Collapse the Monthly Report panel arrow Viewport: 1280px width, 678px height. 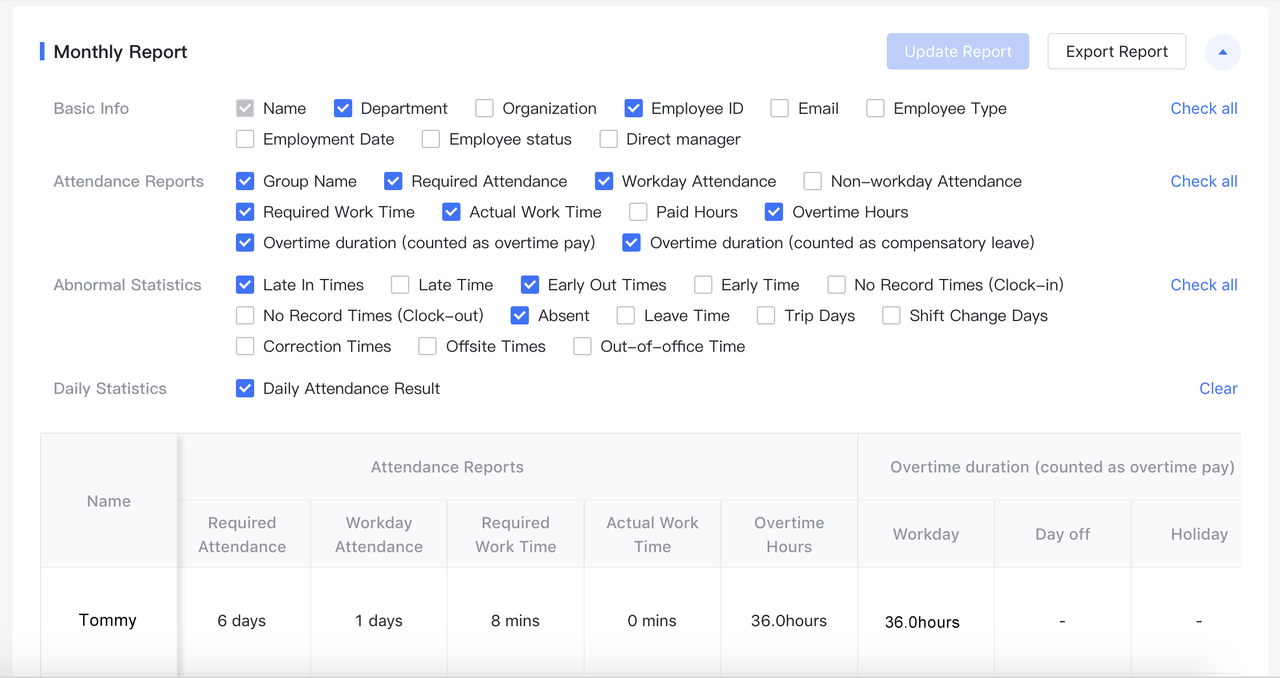(1222, 52)
